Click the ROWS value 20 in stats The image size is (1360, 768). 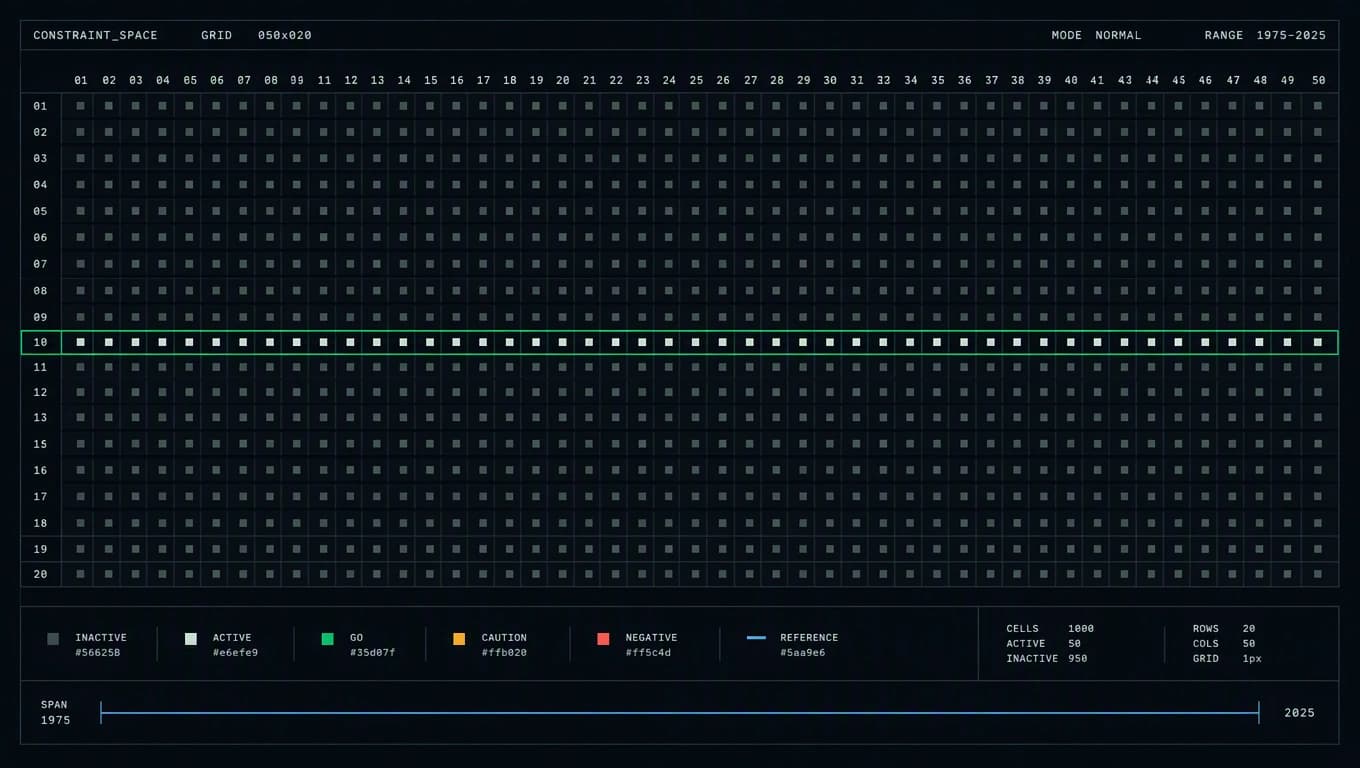(1249, 629)
